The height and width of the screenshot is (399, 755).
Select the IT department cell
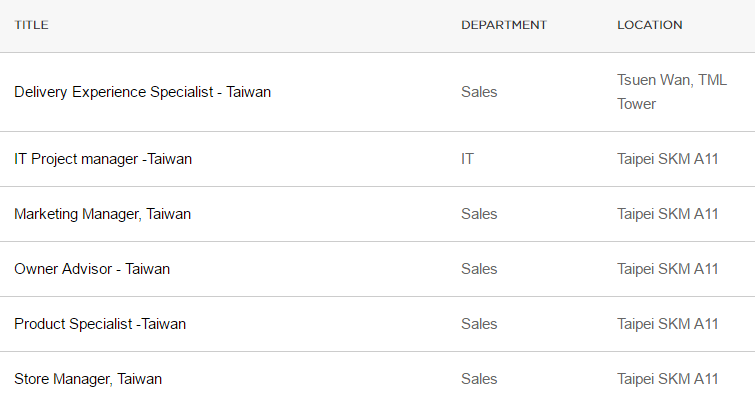[x=468, y=159]
